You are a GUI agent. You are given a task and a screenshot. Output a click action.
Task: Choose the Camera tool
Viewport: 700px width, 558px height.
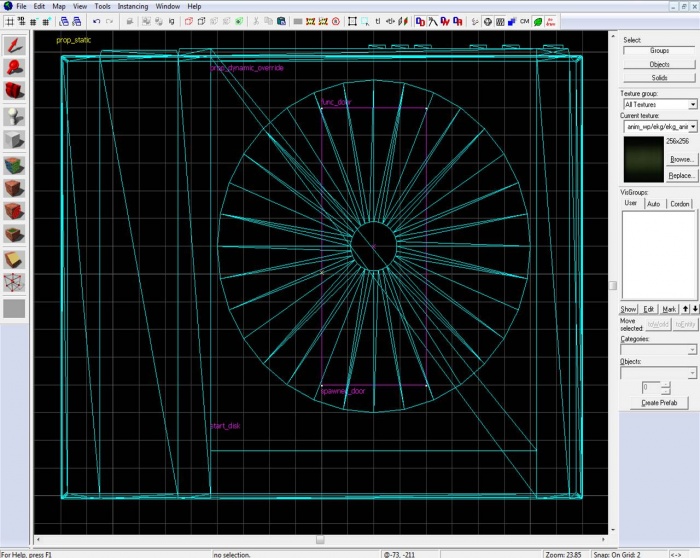(x=14, y=92)
